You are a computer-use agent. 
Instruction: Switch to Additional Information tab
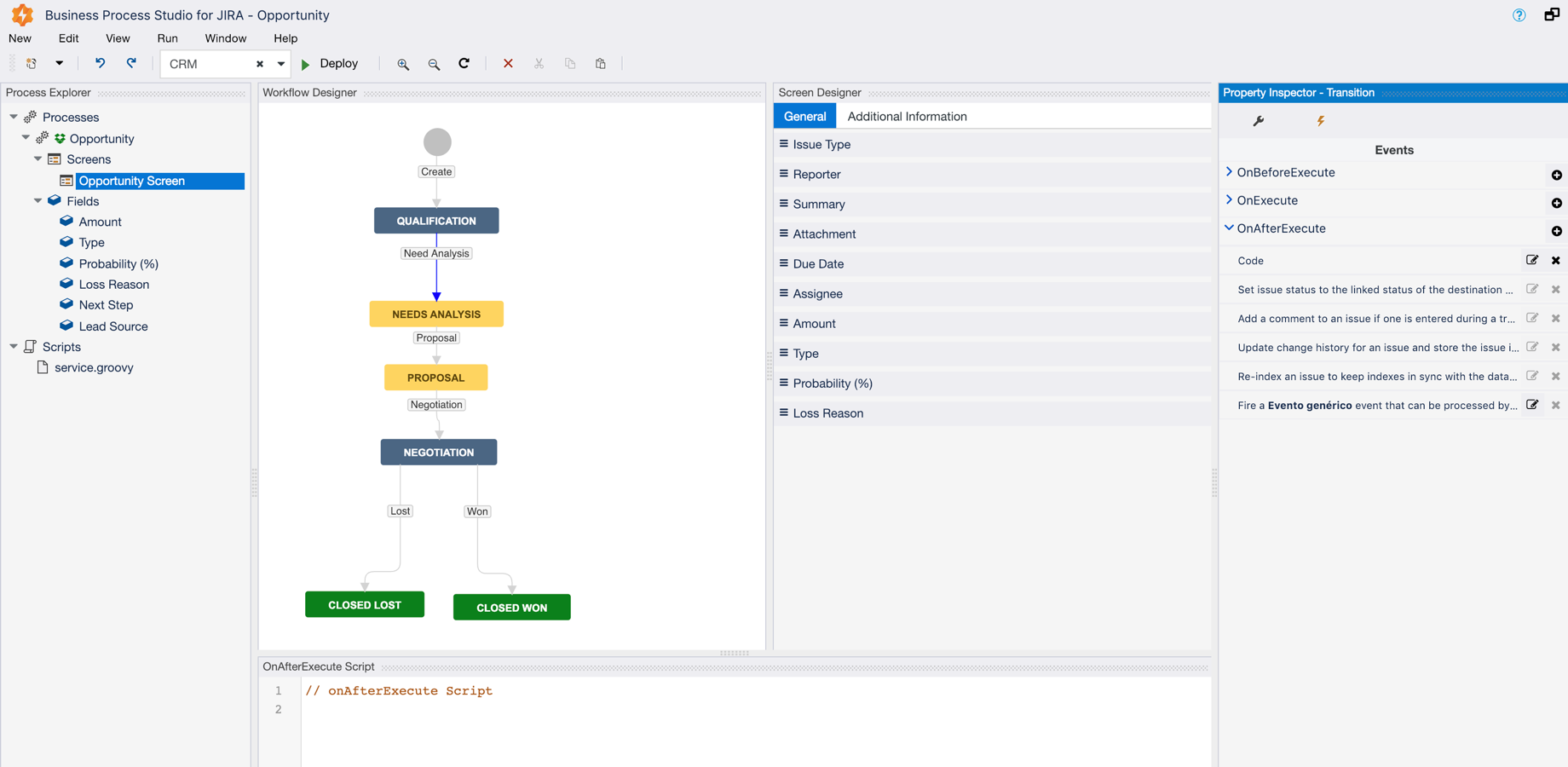[x=907, y=117]
